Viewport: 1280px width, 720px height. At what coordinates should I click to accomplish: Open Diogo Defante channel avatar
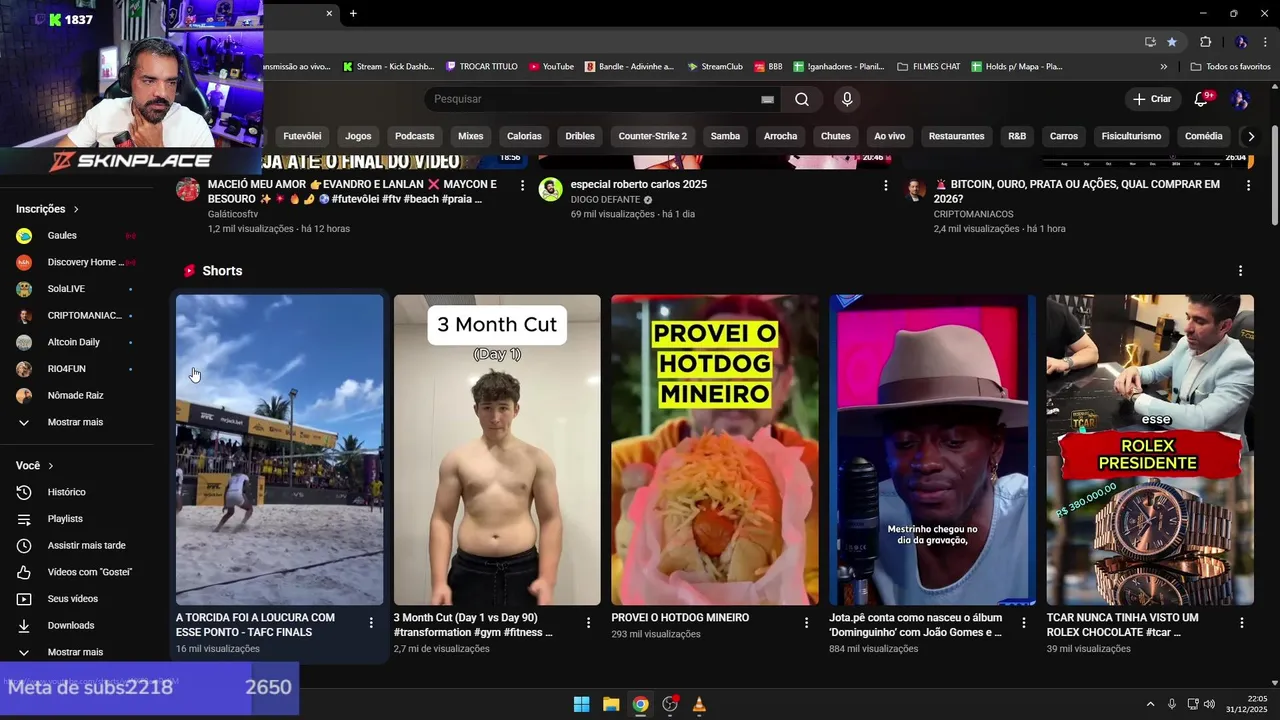pyautogui.click(x=550, y=190)
